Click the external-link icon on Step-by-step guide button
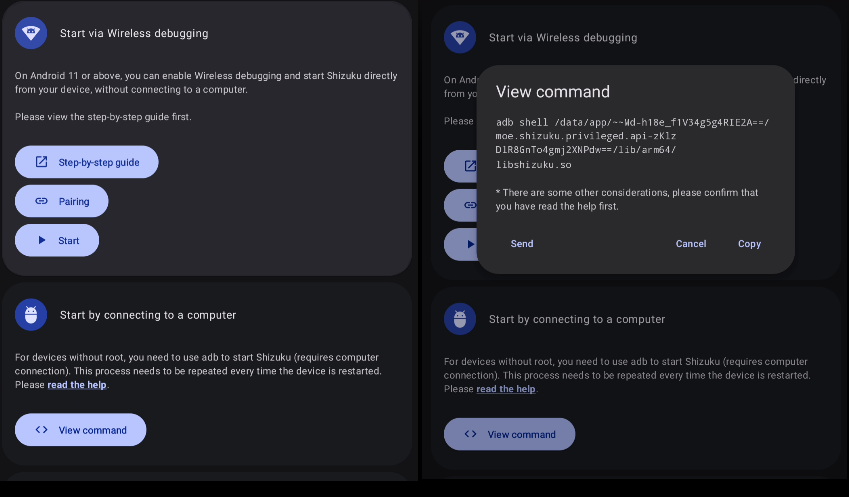 pyautogui.click(x=41, y=162)
